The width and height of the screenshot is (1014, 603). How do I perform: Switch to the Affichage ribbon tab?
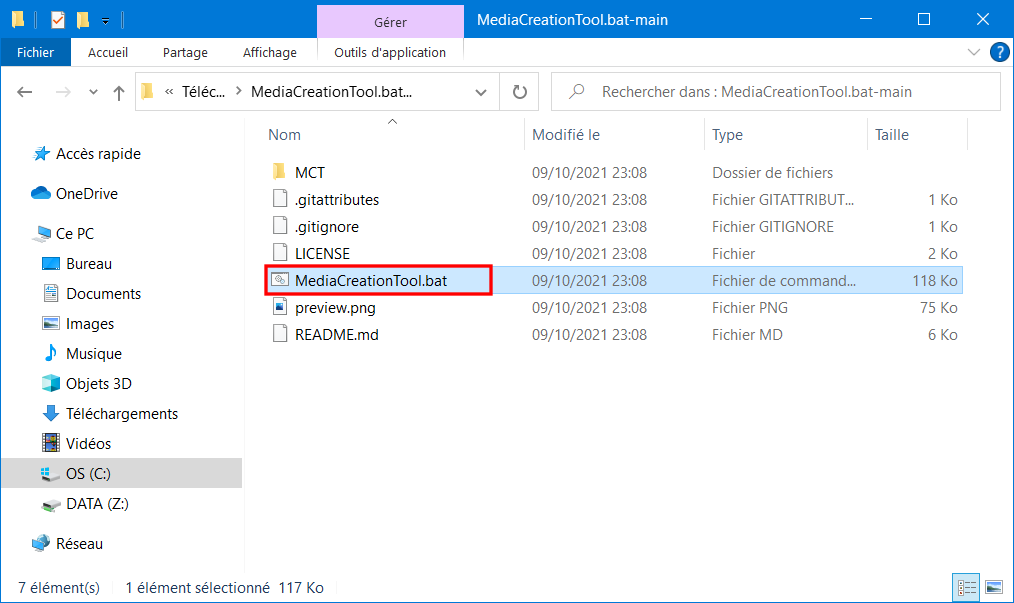[x=270, y=52]
